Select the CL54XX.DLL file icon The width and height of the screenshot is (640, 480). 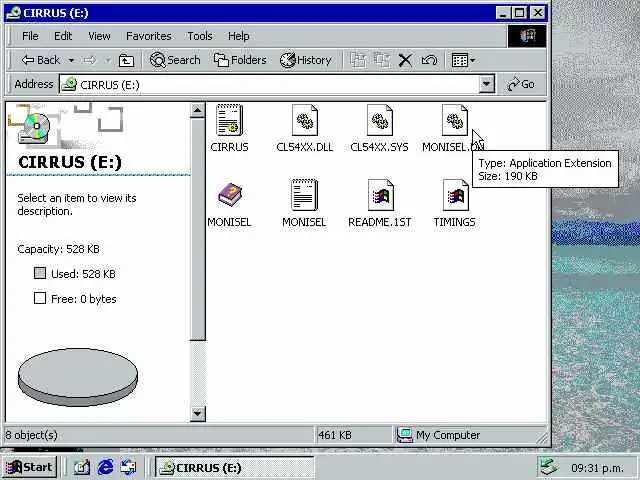tap(304, 120)
